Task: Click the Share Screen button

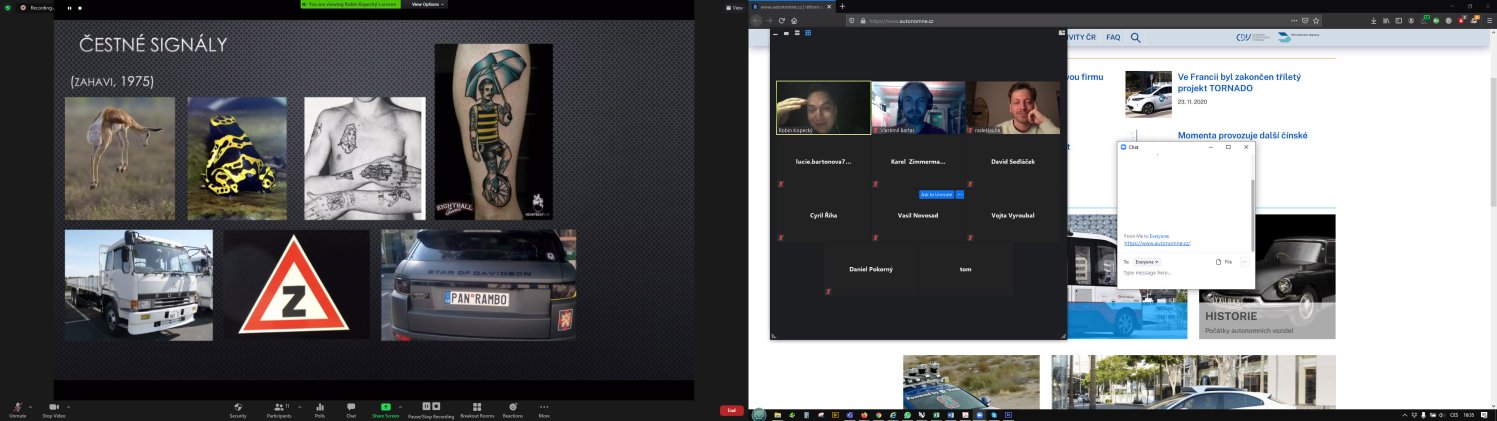Action: coord(385,408)
